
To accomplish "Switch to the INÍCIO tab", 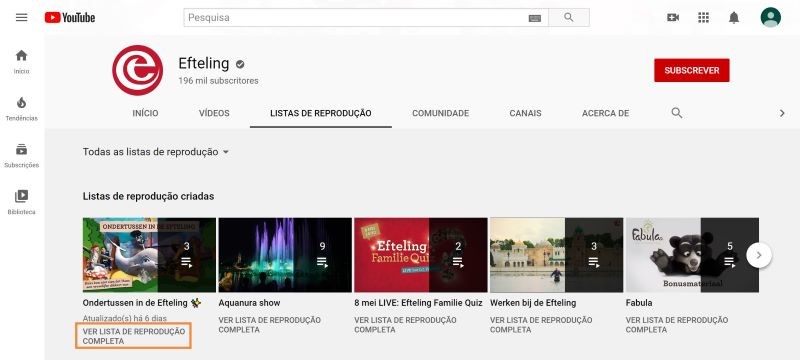I will (145, 113).
